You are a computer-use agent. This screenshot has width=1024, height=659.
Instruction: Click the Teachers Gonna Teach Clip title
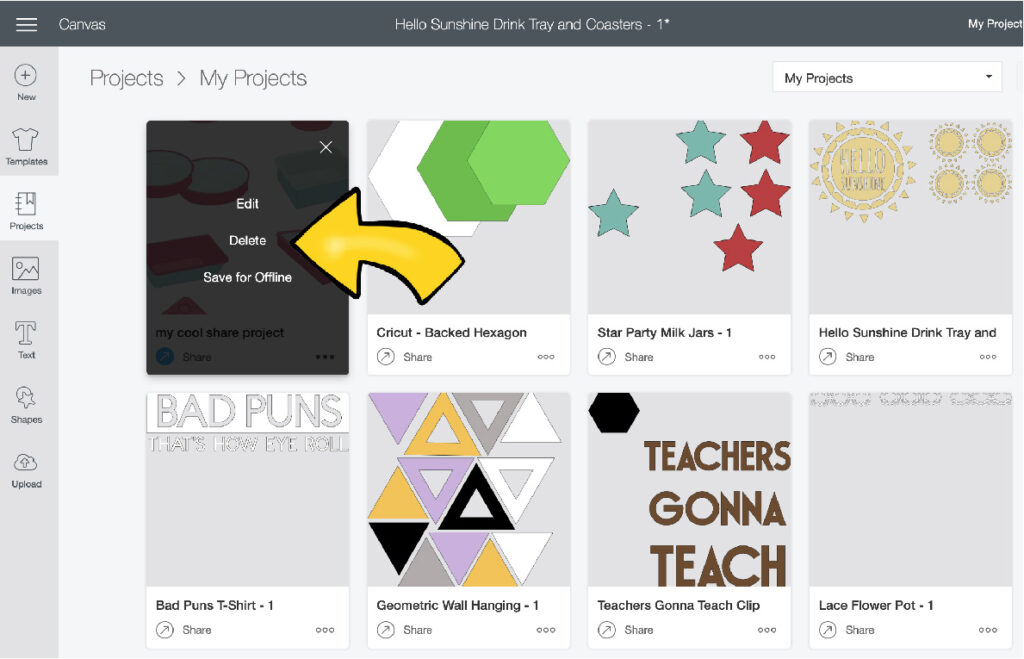[x=679, y=605]
